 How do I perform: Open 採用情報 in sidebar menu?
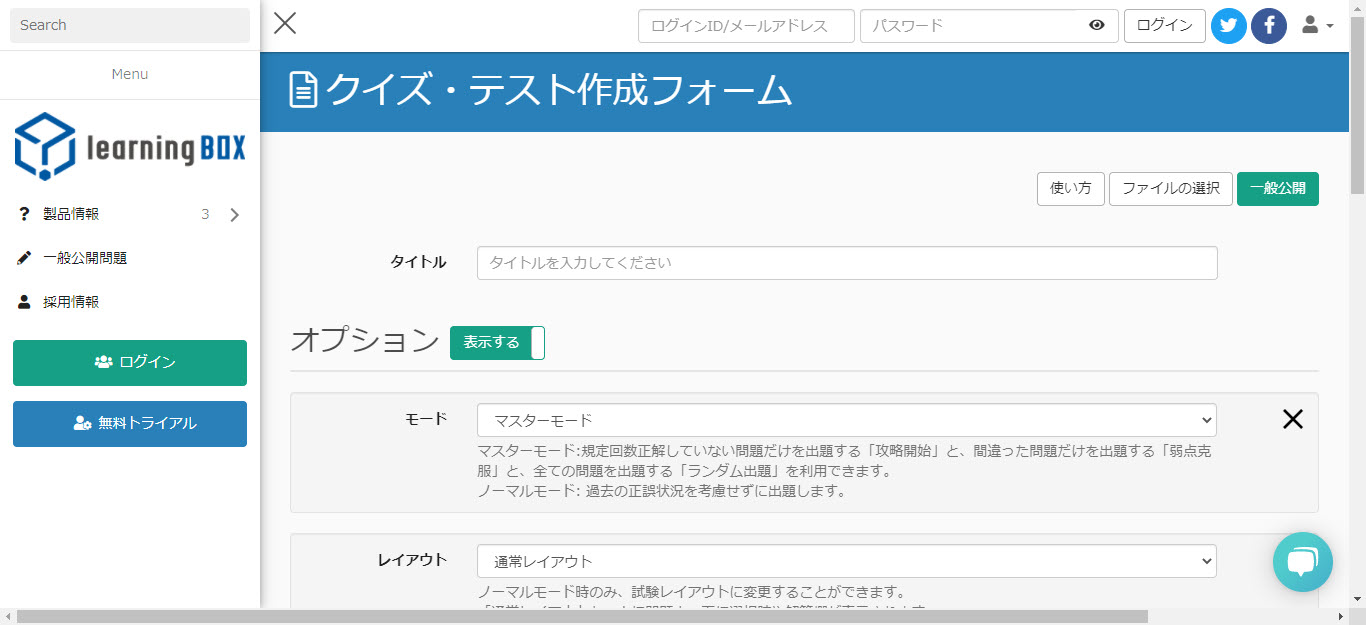(x=71, y=302)
